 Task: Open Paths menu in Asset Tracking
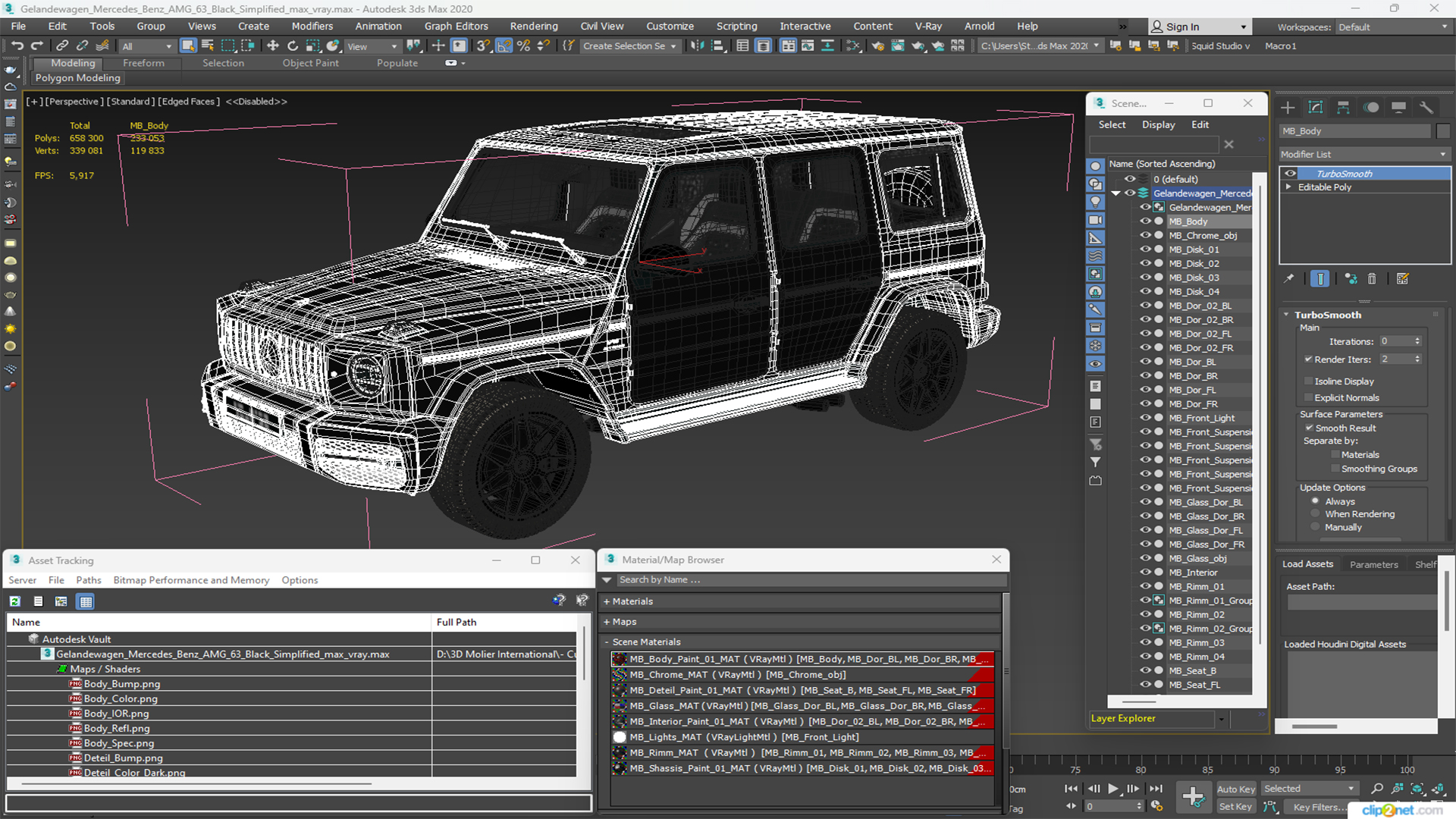[89, 580]
